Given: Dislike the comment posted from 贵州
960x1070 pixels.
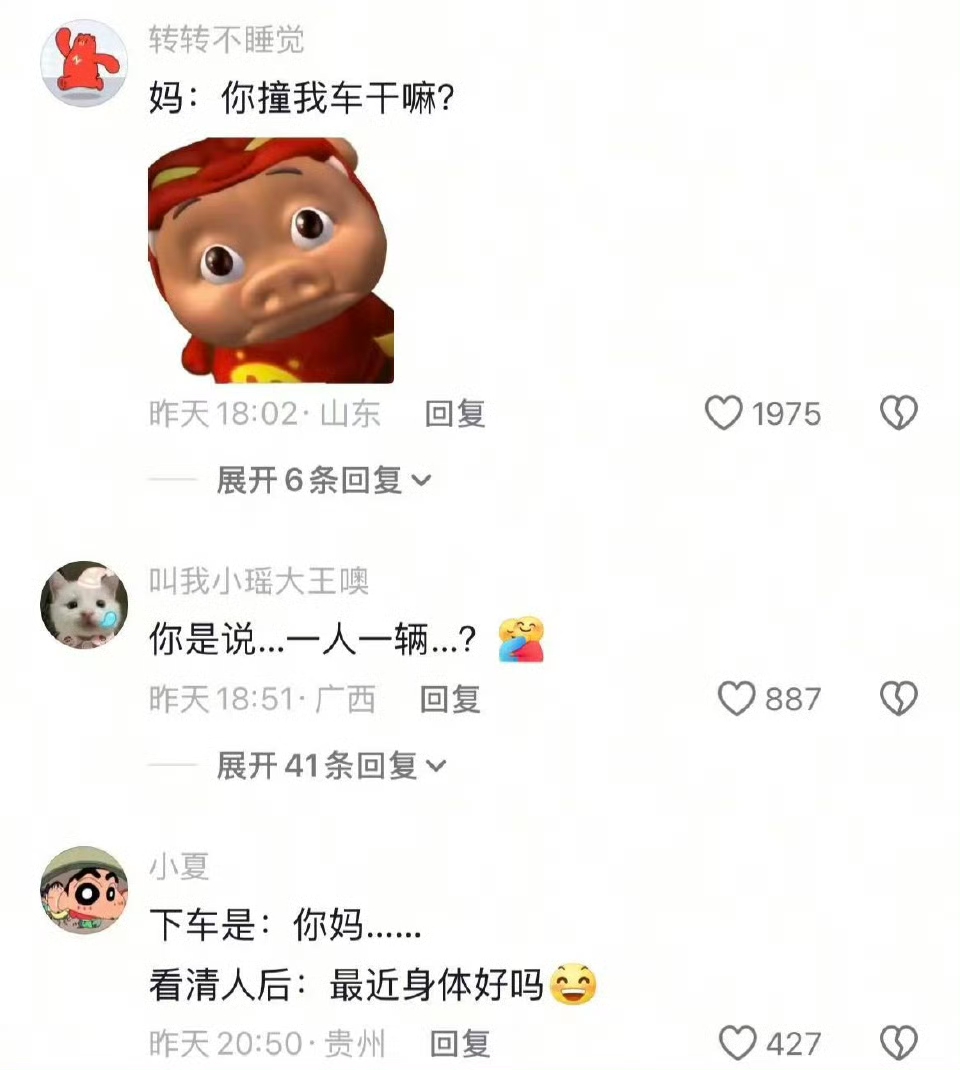Looking at the screenshot, I should click(899, 1043).
